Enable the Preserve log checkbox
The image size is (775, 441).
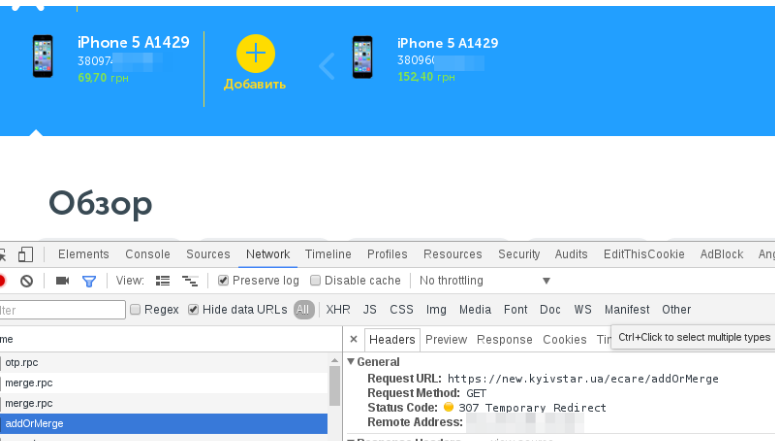(223, 280)
